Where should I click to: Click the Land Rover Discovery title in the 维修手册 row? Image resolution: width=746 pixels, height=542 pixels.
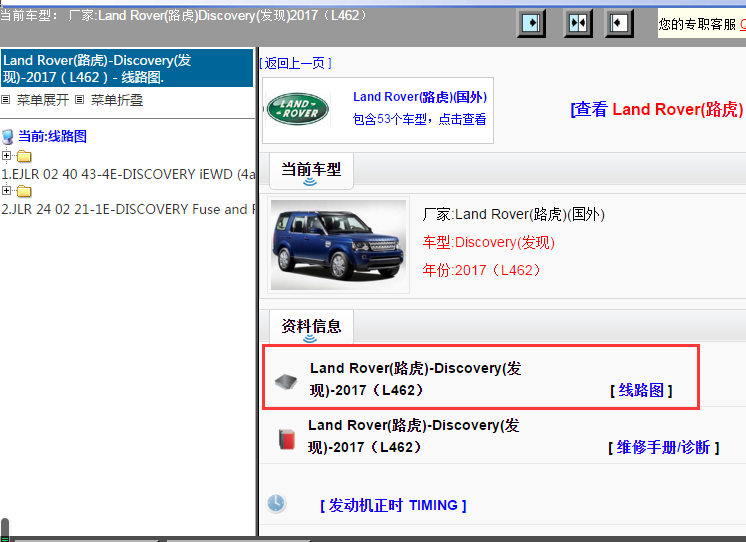413,436
